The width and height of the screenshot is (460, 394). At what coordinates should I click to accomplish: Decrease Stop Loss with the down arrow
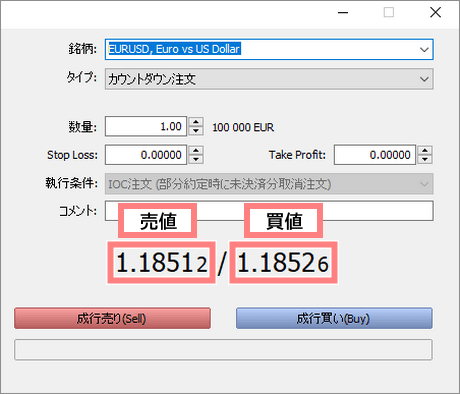tap(196, 159)
